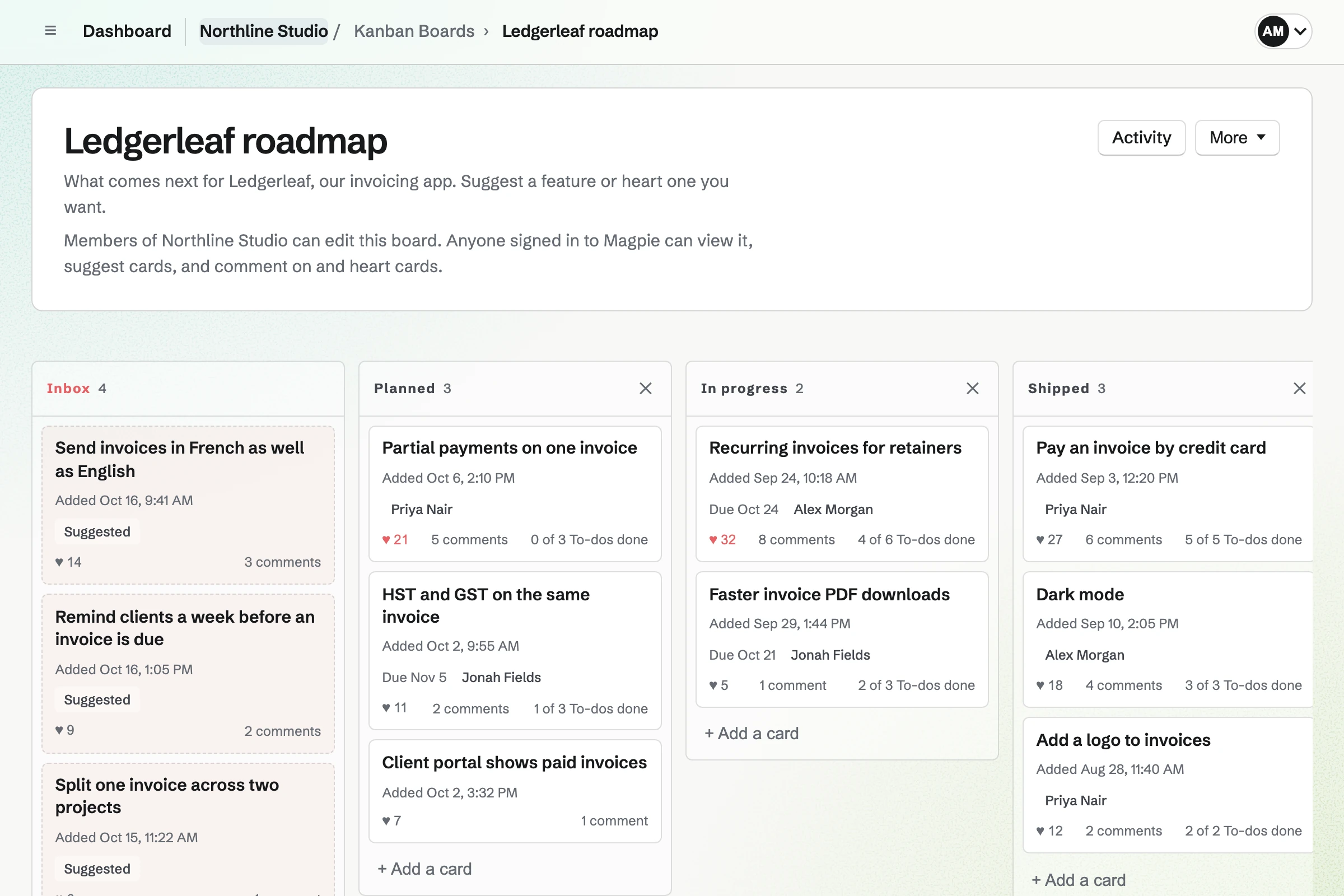
Task: Open the Northline Studio workspace switcher
Action: [263, 31]
